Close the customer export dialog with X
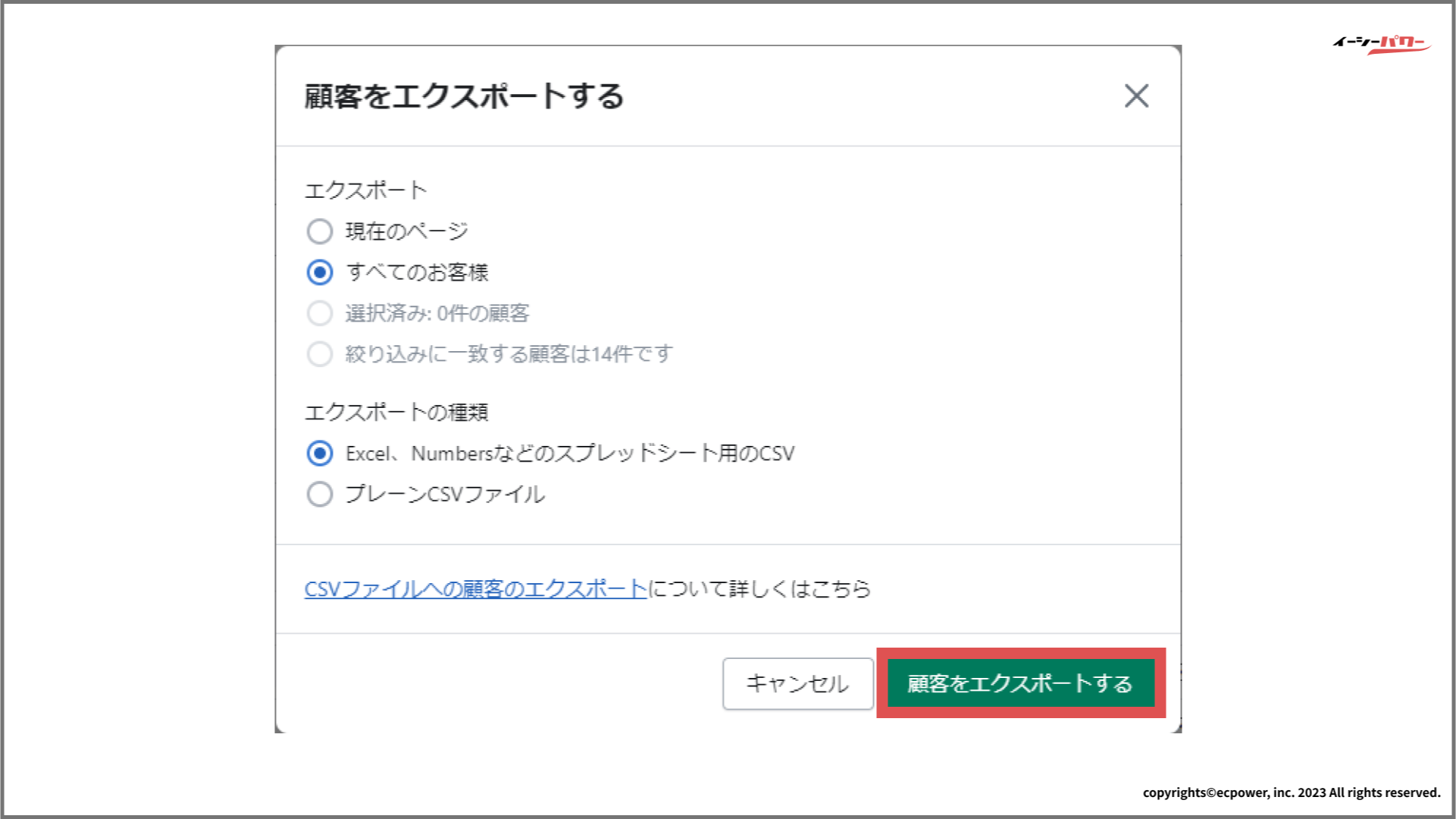This screenshot has width=1456, height=819. click(1136, 96)
